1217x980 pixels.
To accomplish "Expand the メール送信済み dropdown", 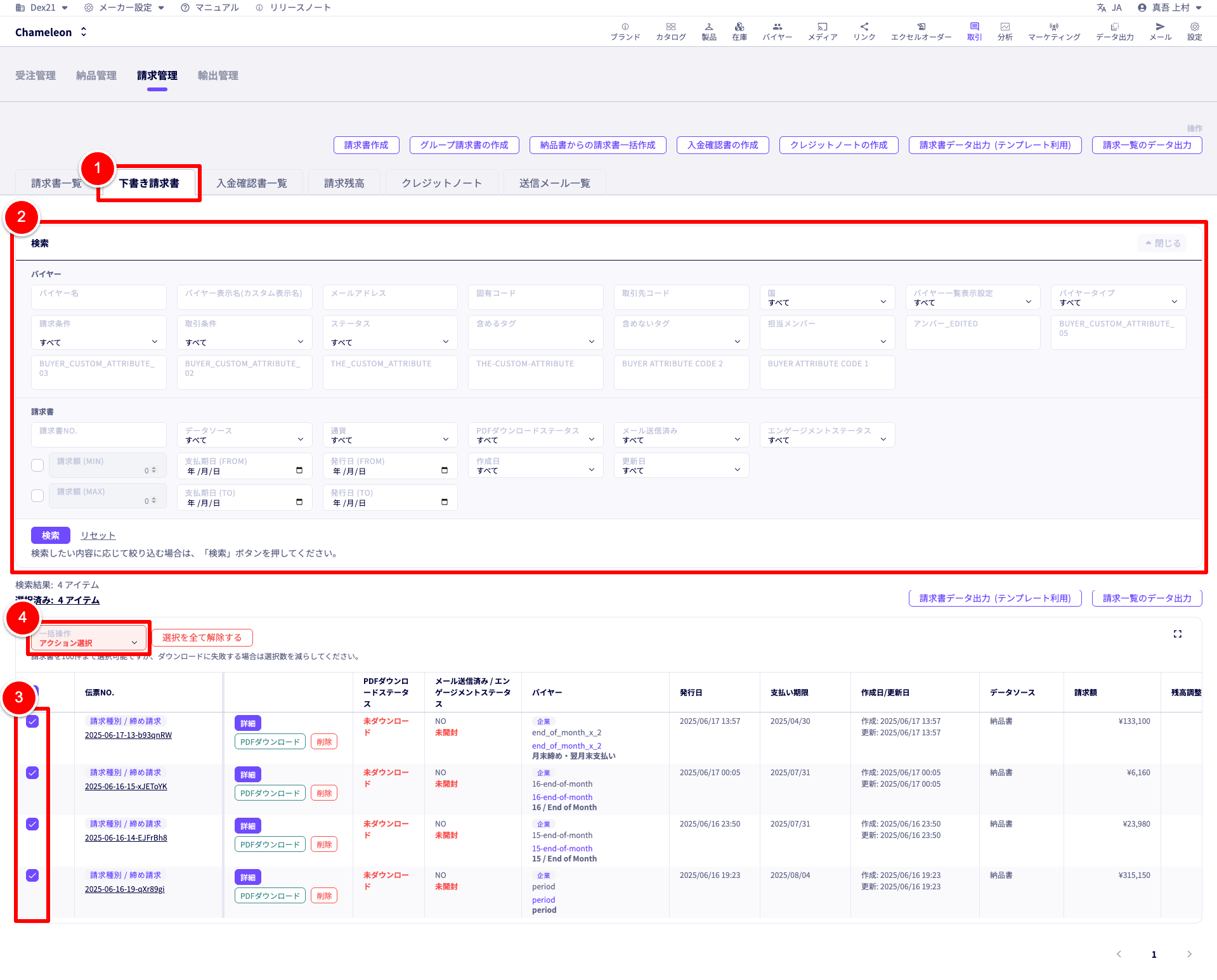I will [x=681, y=435].
